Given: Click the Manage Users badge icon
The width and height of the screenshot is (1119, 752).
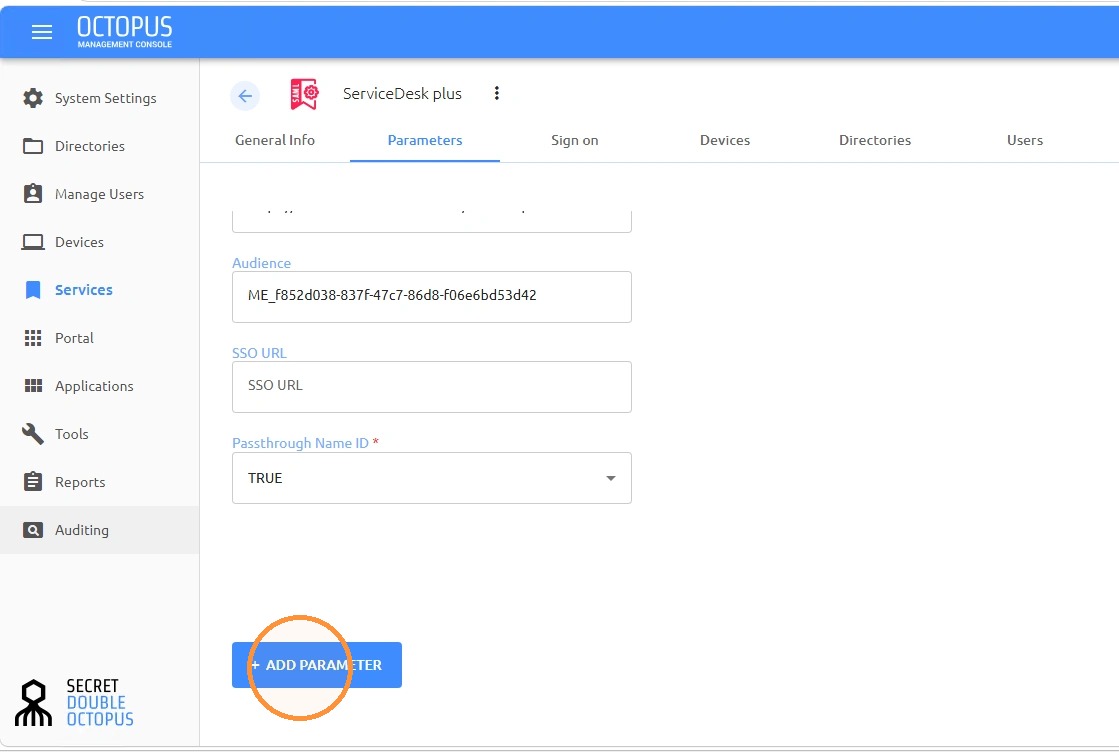Looking at the screenshot, I should 33,194.
